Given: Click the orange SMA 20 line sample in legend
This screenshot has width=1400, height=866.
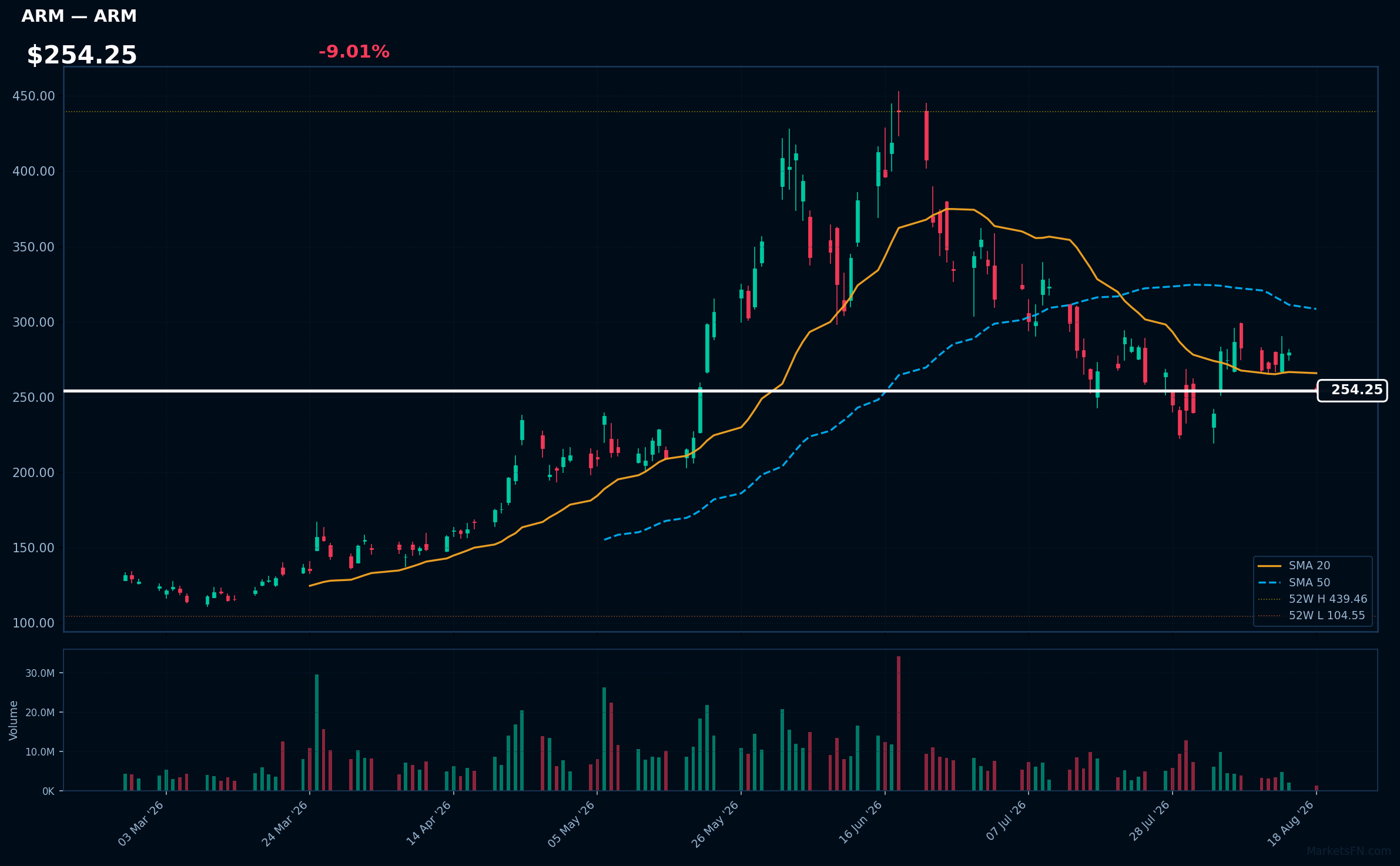Looking at the screenshot, I should [1270, 566].
